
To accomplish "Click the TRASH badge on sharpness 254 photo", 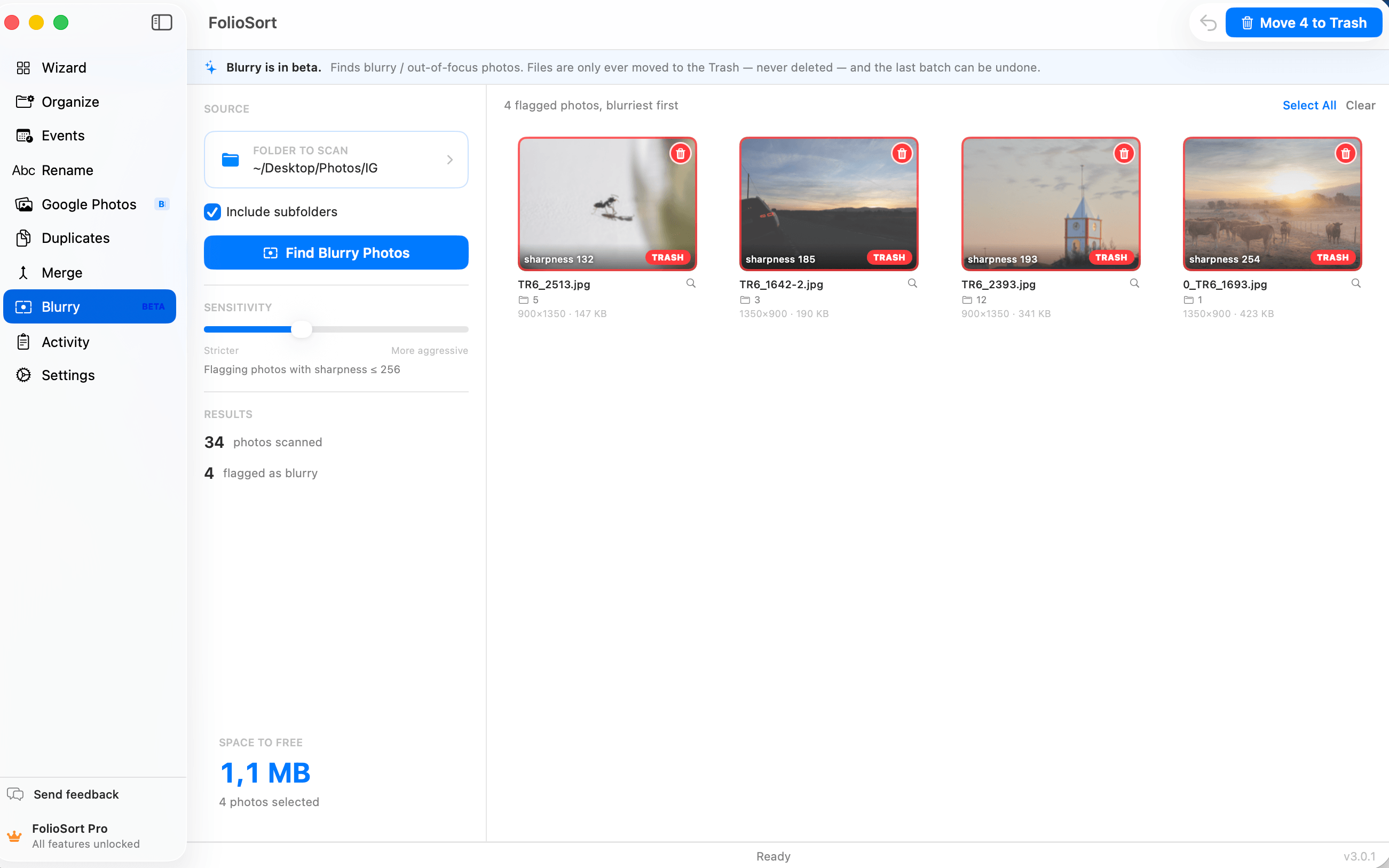I will point(1333,257).
